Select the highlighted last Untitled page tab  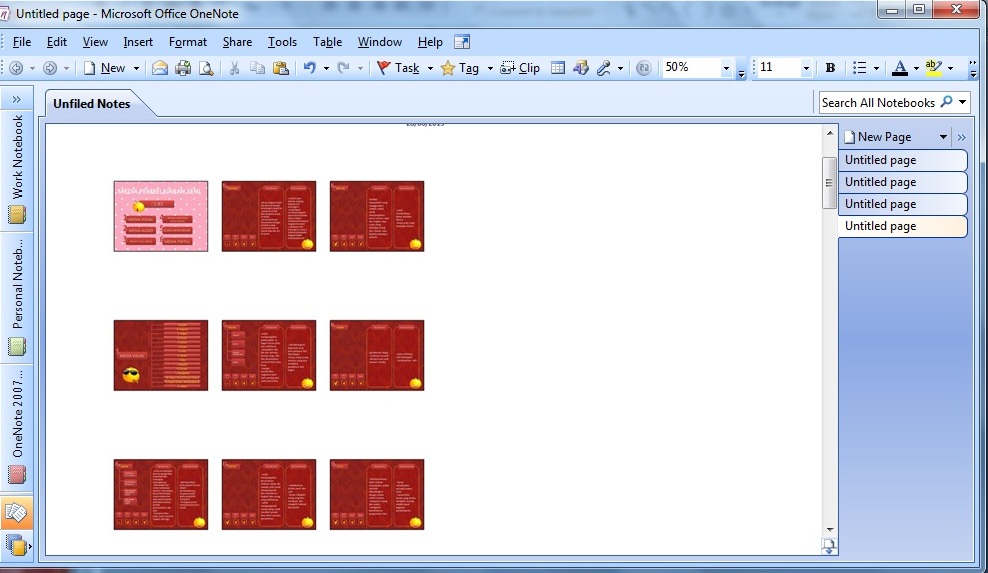click(902, 226)
